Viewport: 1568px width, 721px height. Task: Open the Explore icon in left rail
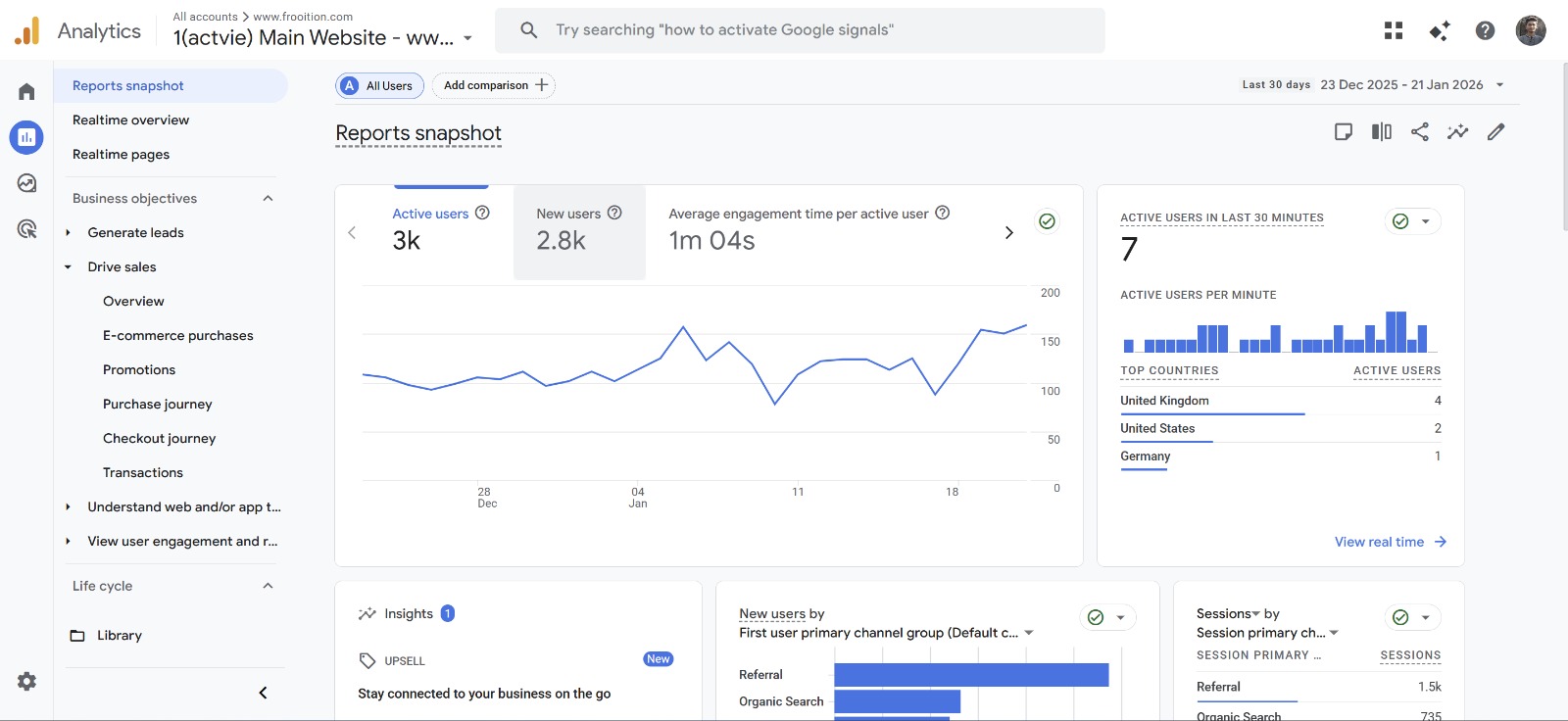point(26,183)
